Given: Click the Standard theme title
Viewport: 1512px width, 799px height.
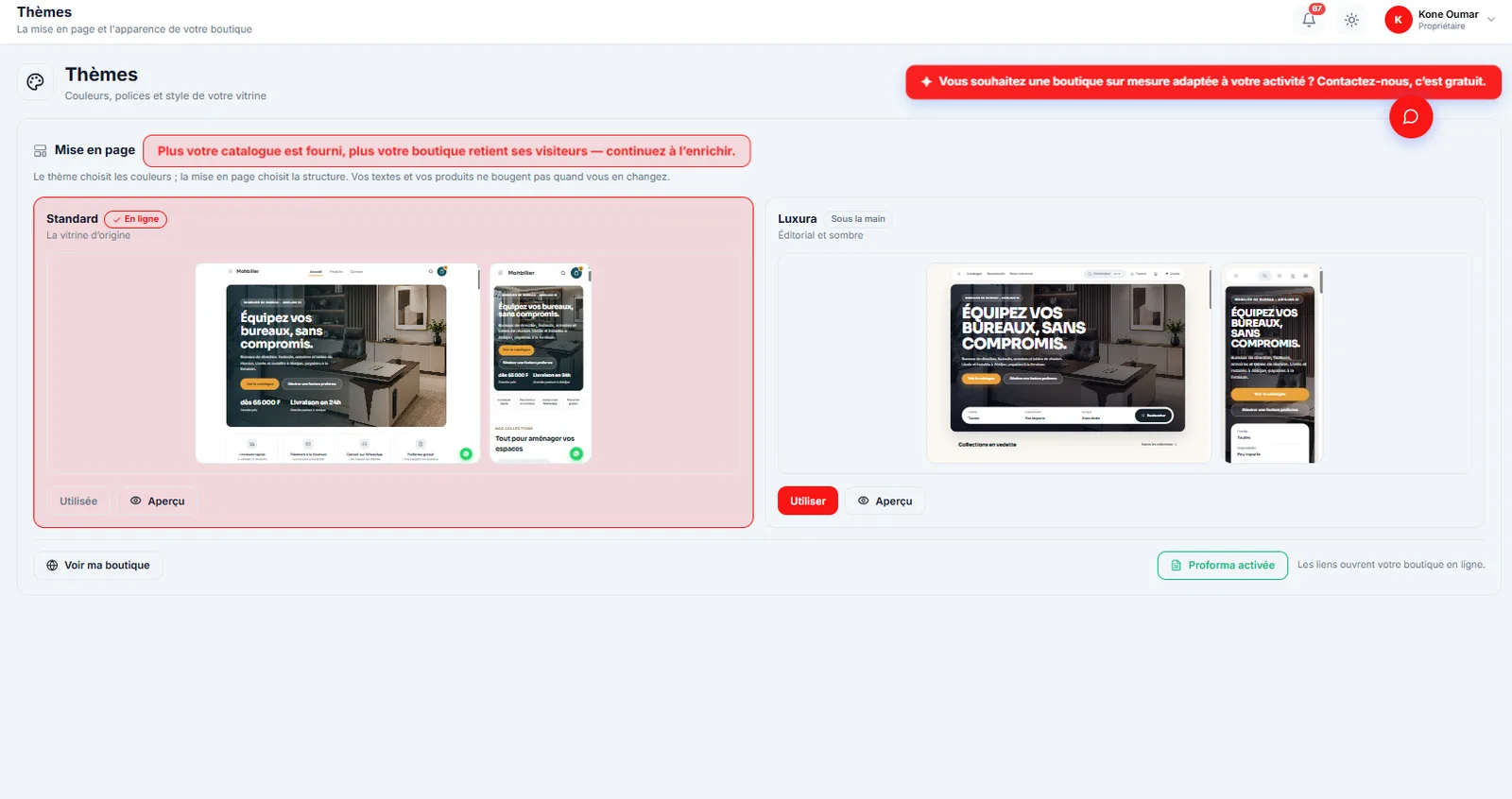Looking at the screenshot, I should click(72, 219).
